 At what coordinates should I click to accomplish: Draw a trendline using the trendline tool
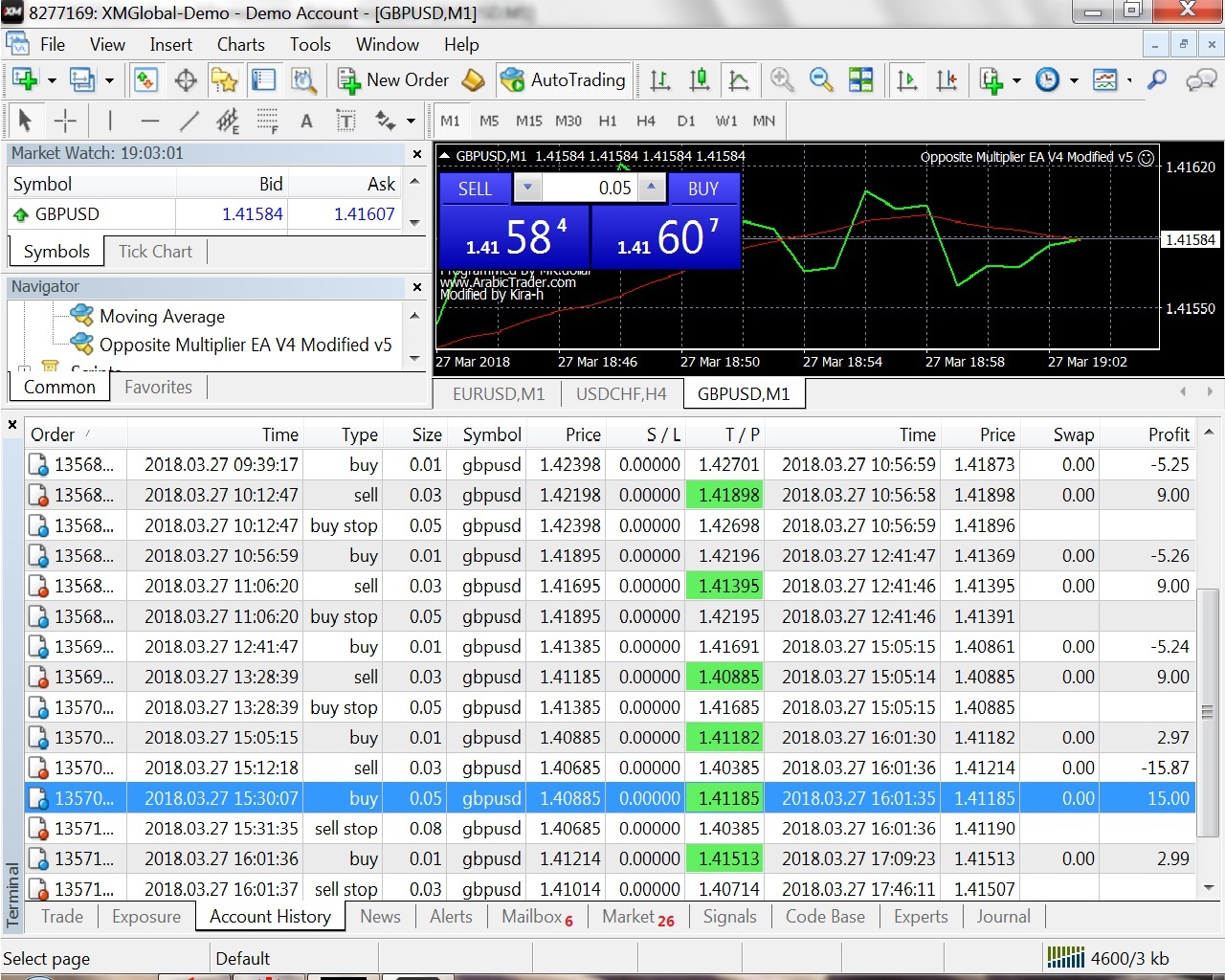coord(189,121)
